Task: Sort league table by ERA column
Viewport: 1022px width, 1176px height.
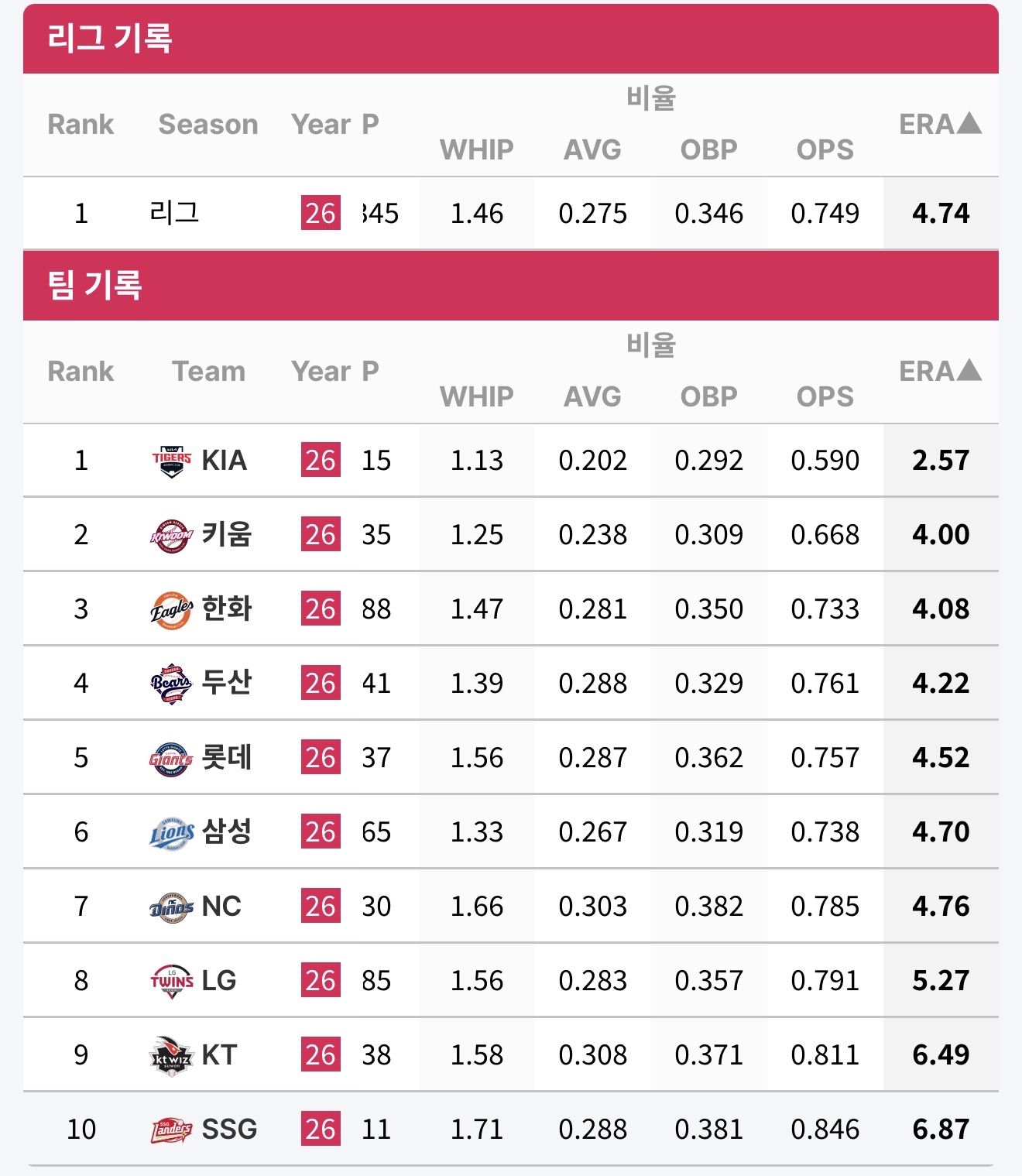Action: (x=940, y=124)
